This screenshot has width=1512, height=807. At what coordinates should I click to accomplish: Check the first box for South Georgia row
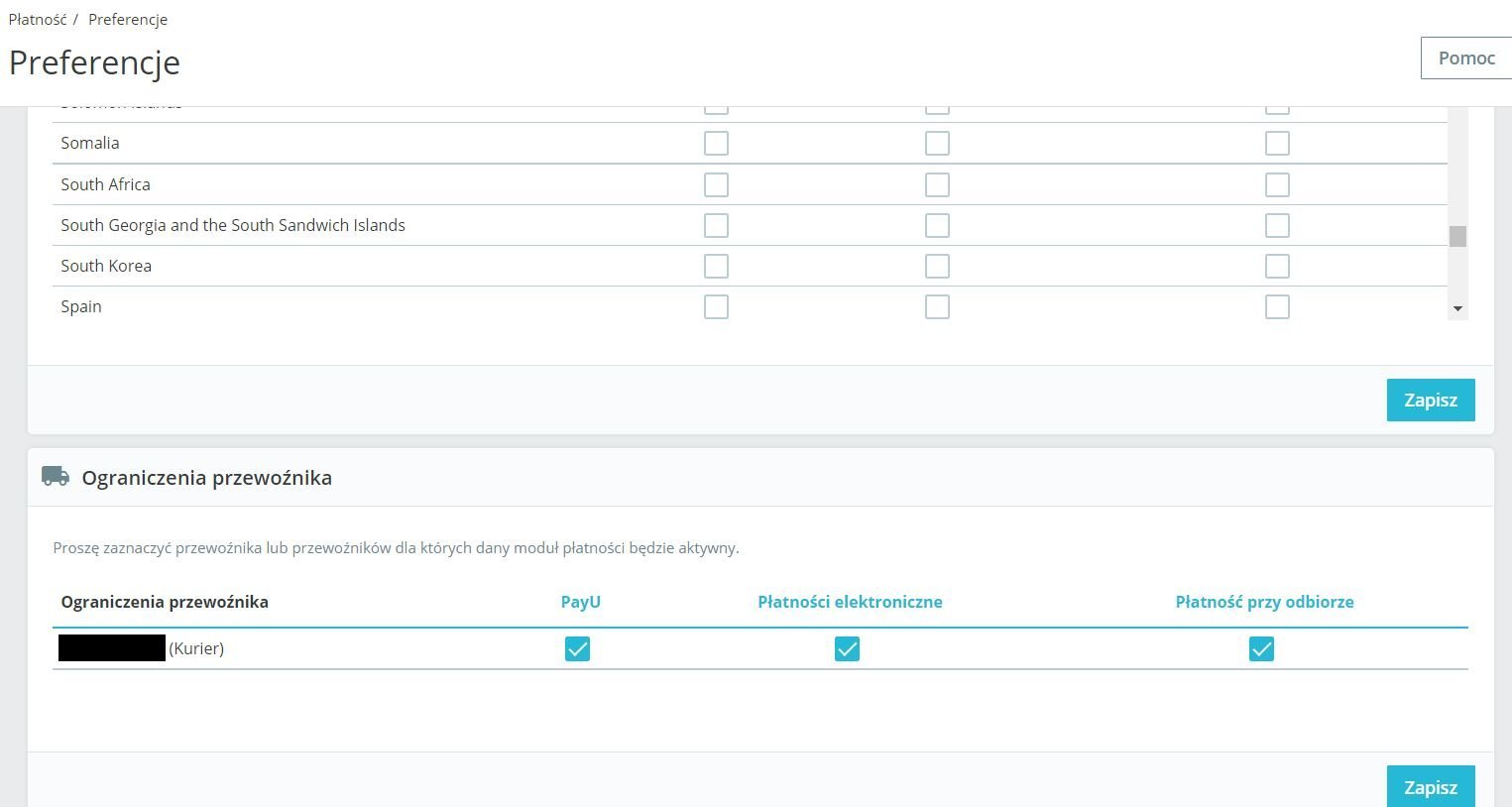(x=716, y=226)
